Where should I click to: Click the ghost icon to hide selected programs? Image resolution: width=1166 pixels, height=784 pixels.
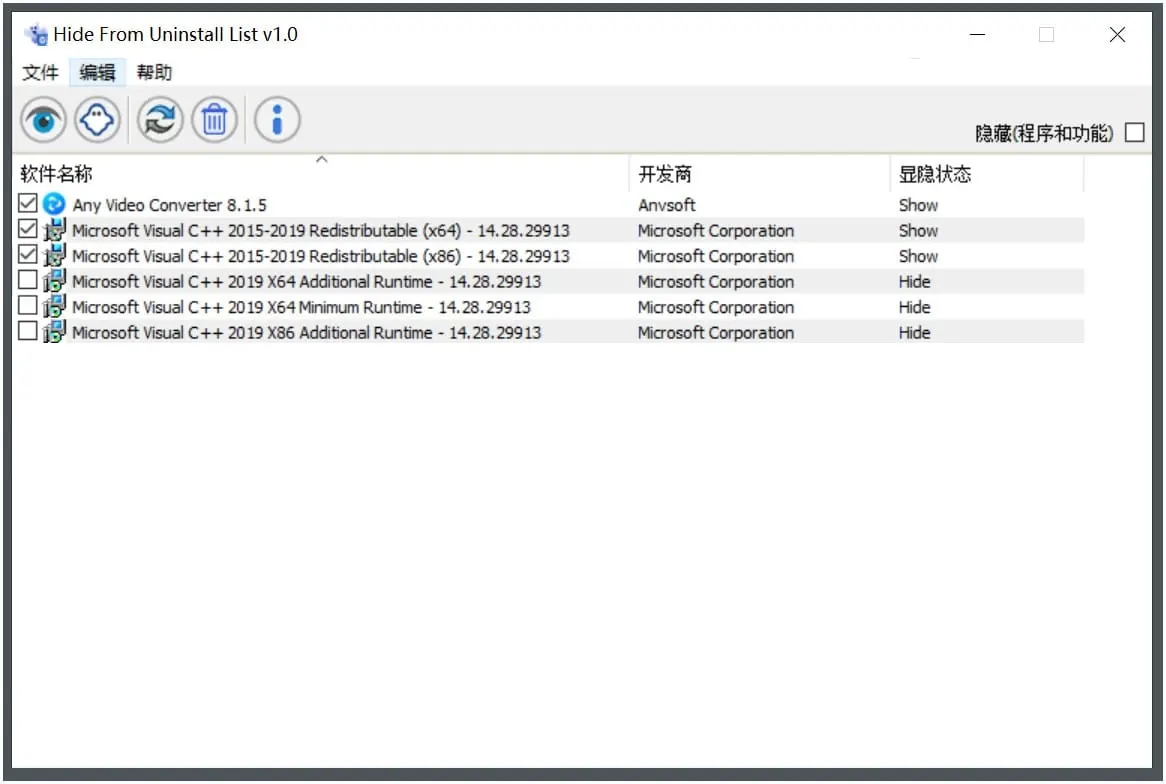[x=97, y=121]
